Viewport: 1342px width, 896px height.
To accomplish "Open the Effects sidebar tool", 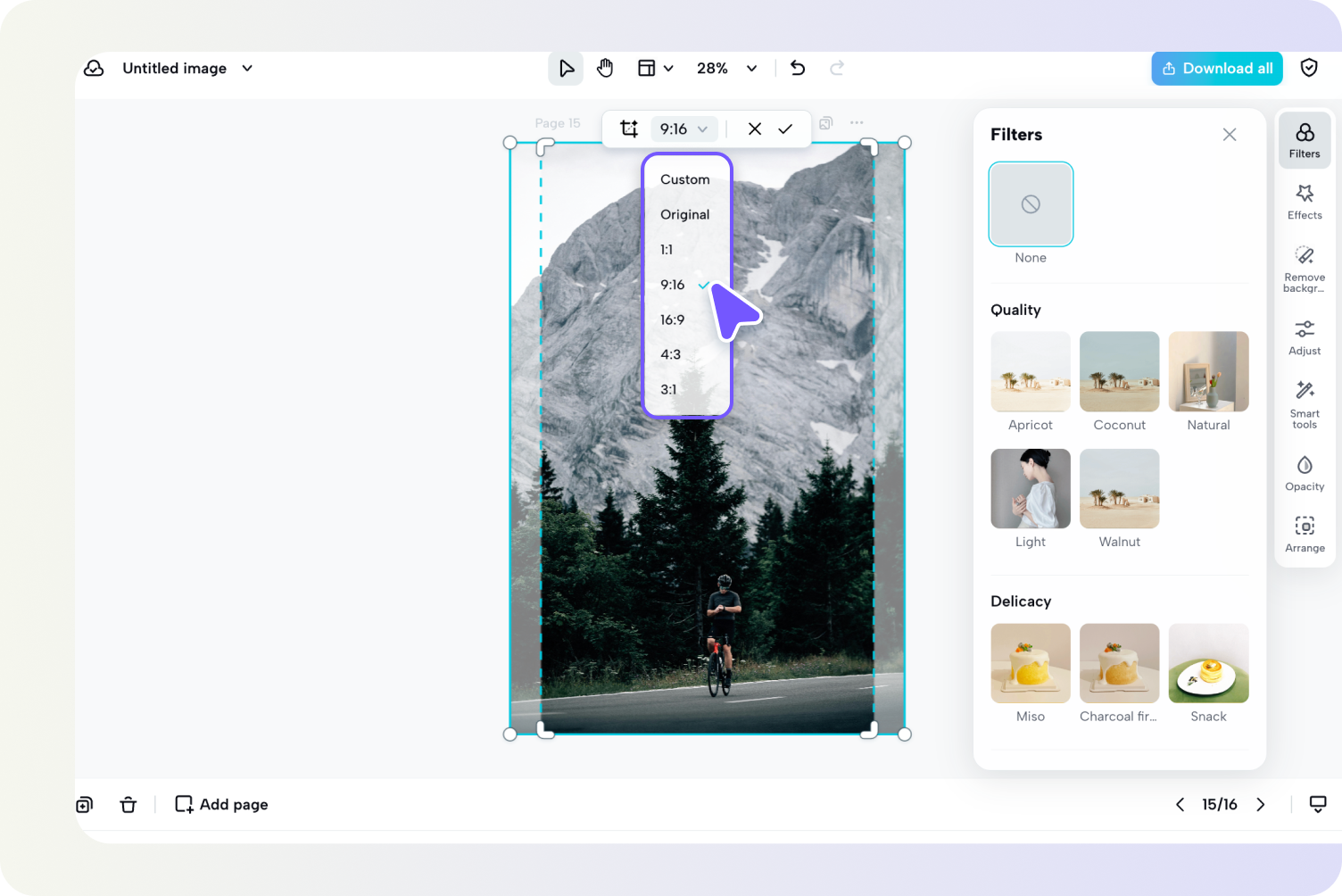I will 1305,202.
